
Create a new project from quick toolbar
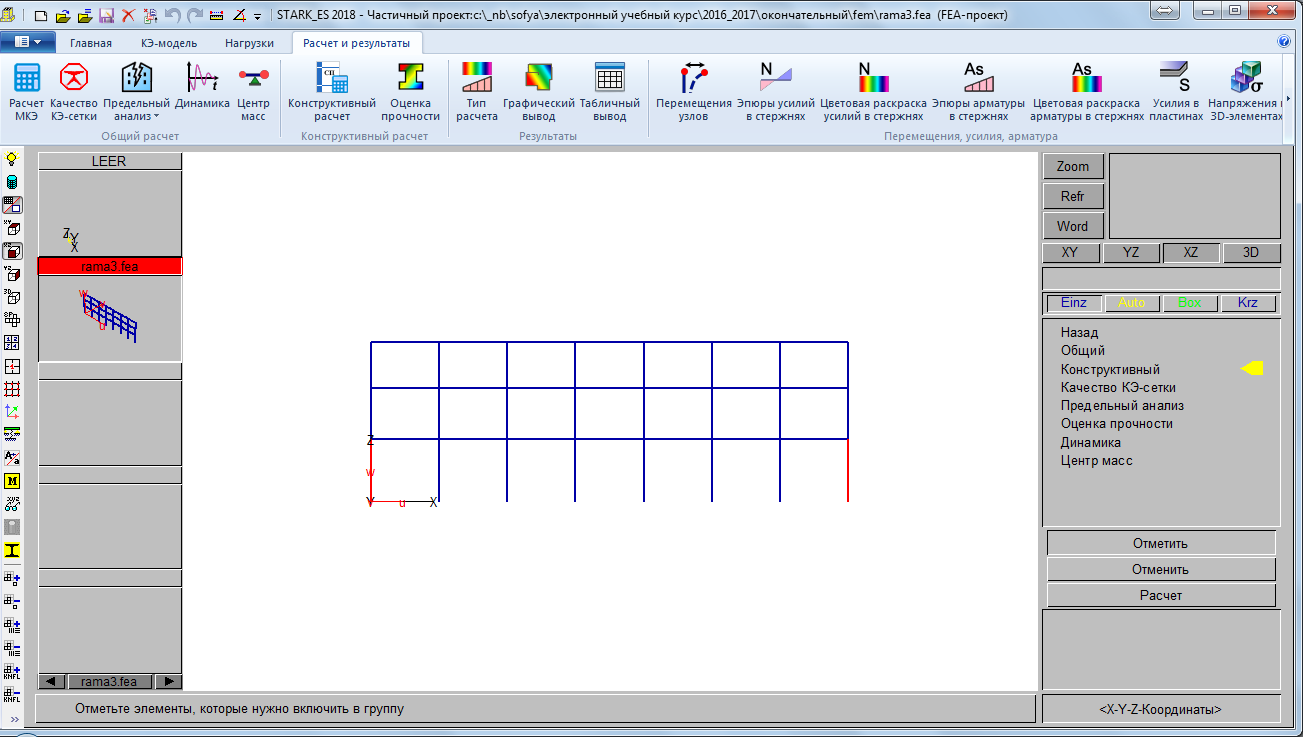(41, 16)
